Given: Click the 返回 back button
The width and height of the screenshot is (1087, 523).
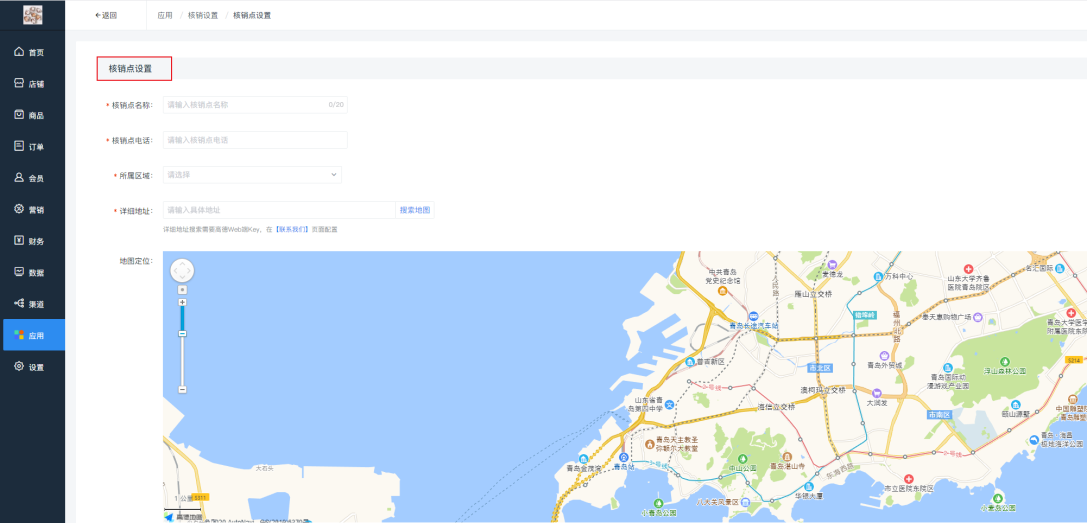Looking at the screenshot, I should (x=105, y=15).
